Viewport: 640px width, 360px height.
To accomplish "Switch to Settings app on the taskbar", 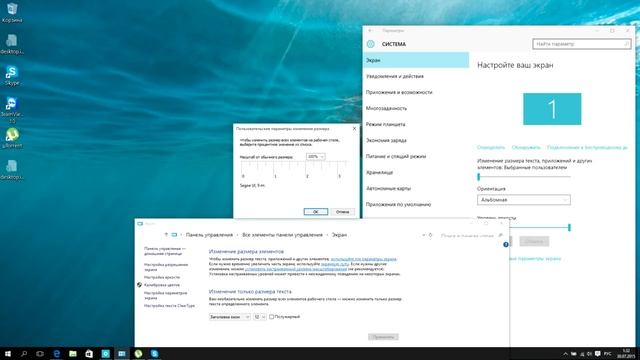I will (x=105, y=354).
